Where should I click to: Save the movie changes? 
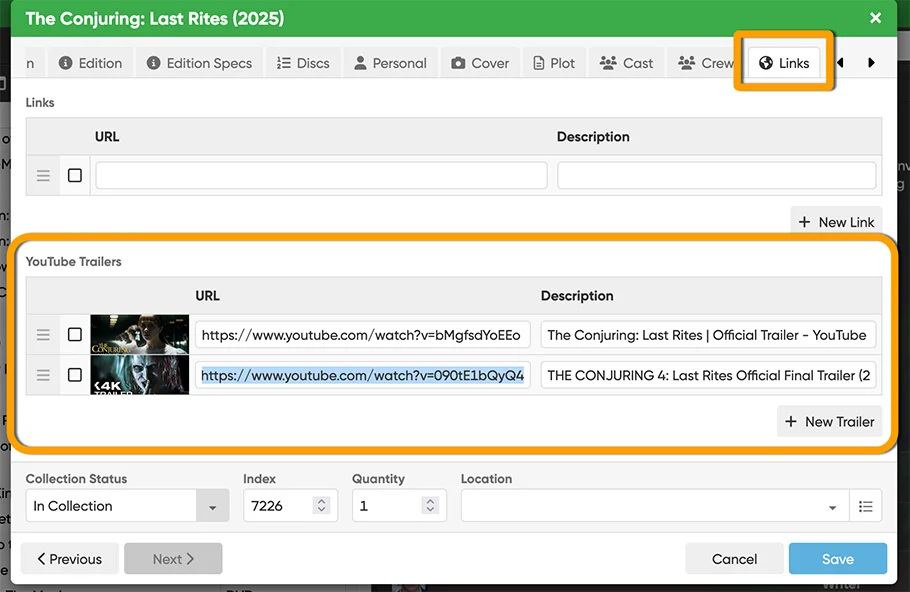(837, 558)
